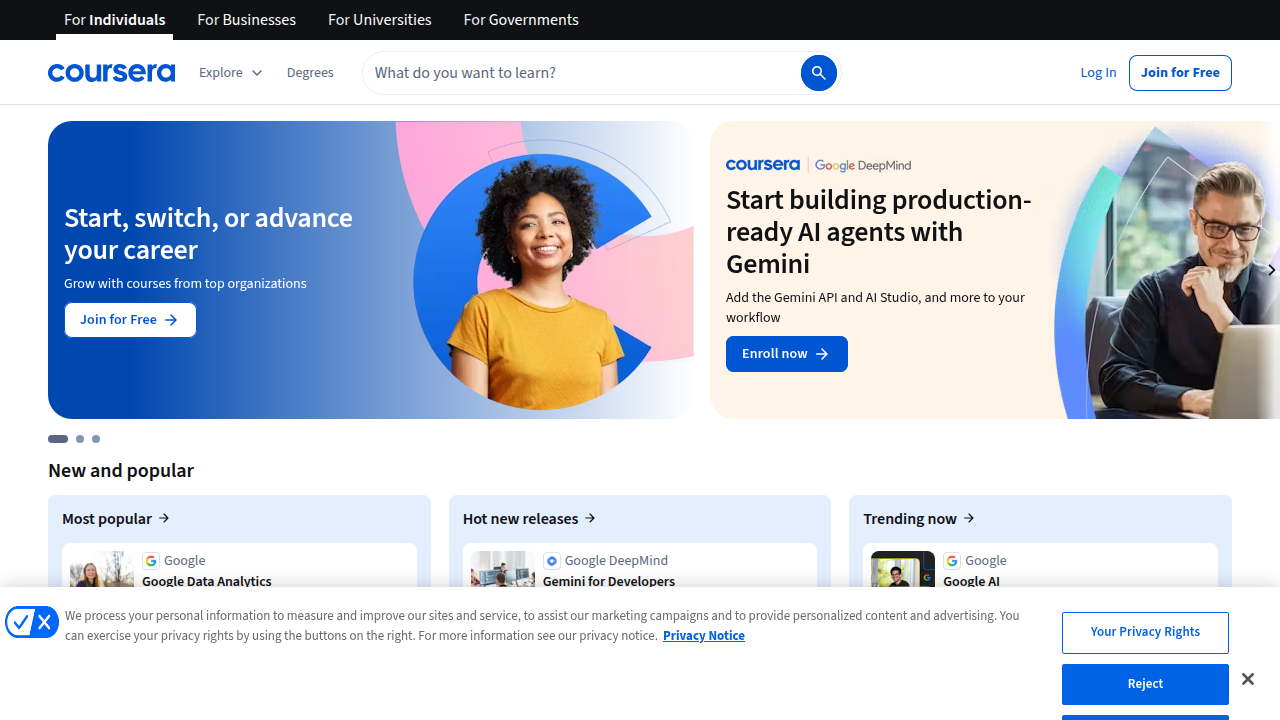The image size is (1280, 720).
Task: Go to For Governments tab
Action: click(x=521, y=20)
